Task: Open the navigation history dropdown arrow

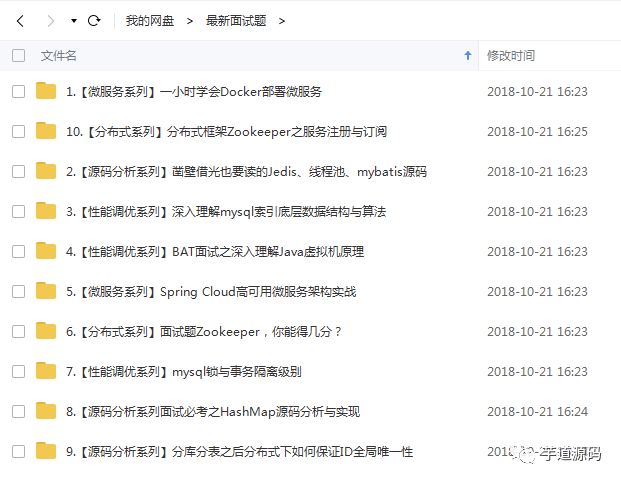Action: coord(74,21)
